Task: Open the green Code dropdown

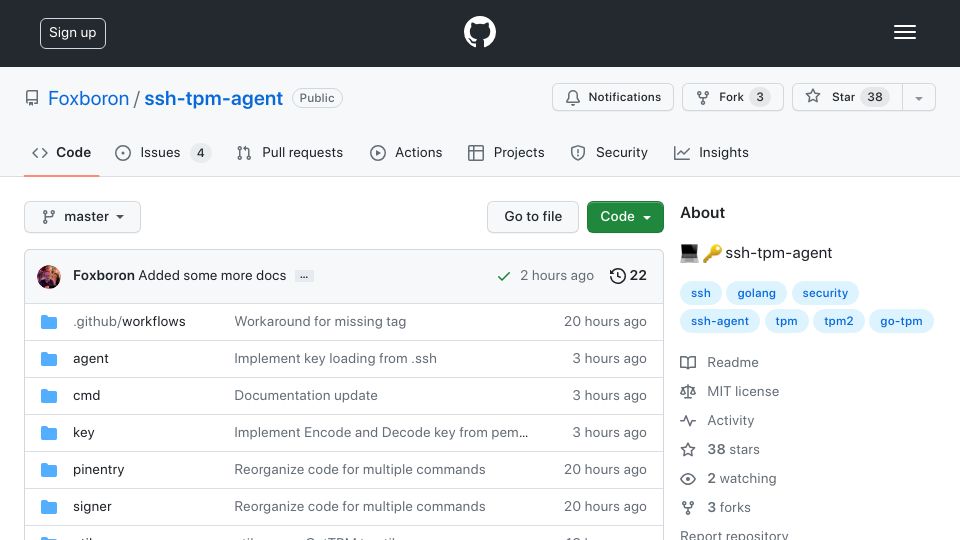Action: pyautogui.click(x=625, y=217)
